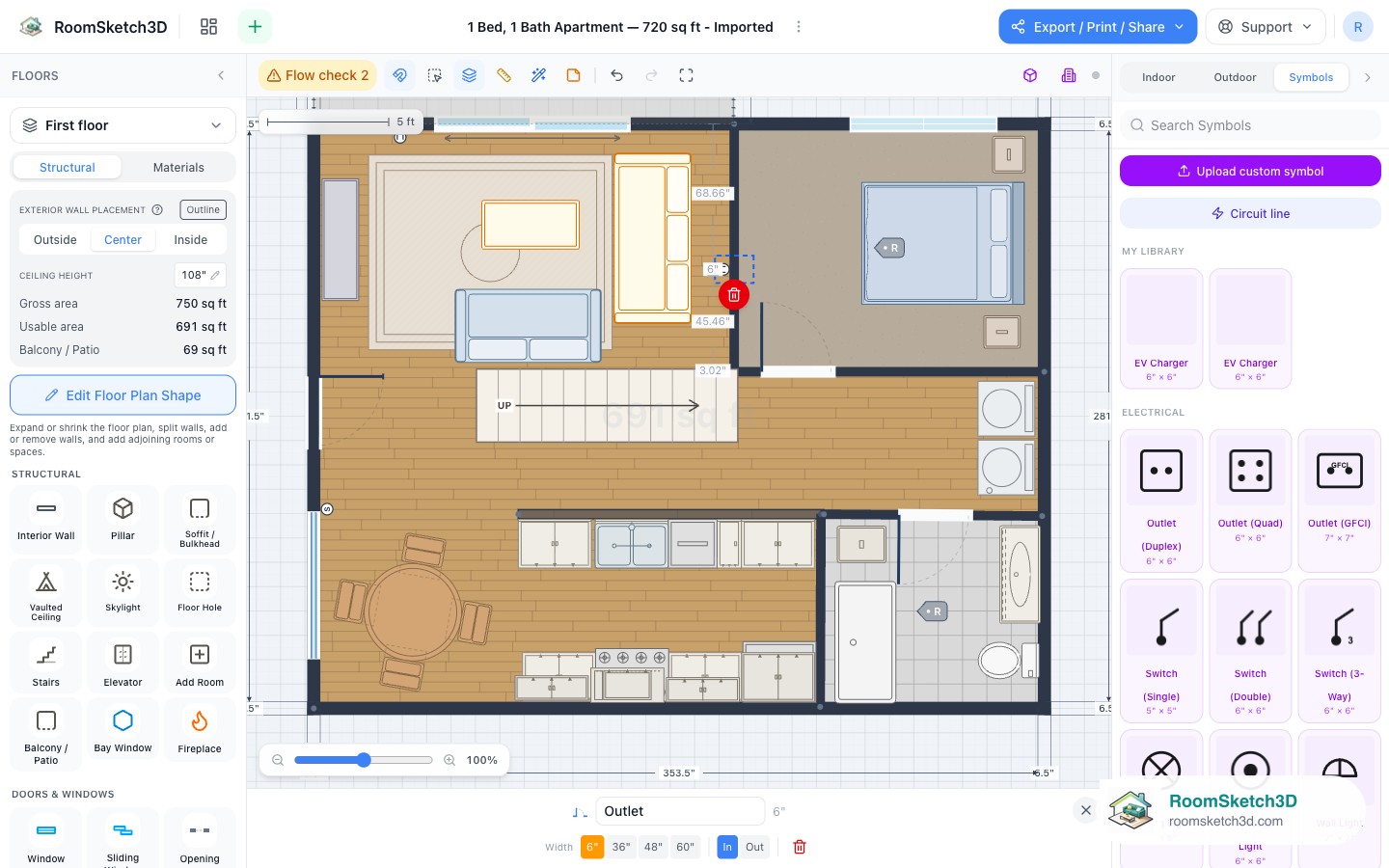Pick the Vaulted Ceiling tool

(x=45, y=592)
